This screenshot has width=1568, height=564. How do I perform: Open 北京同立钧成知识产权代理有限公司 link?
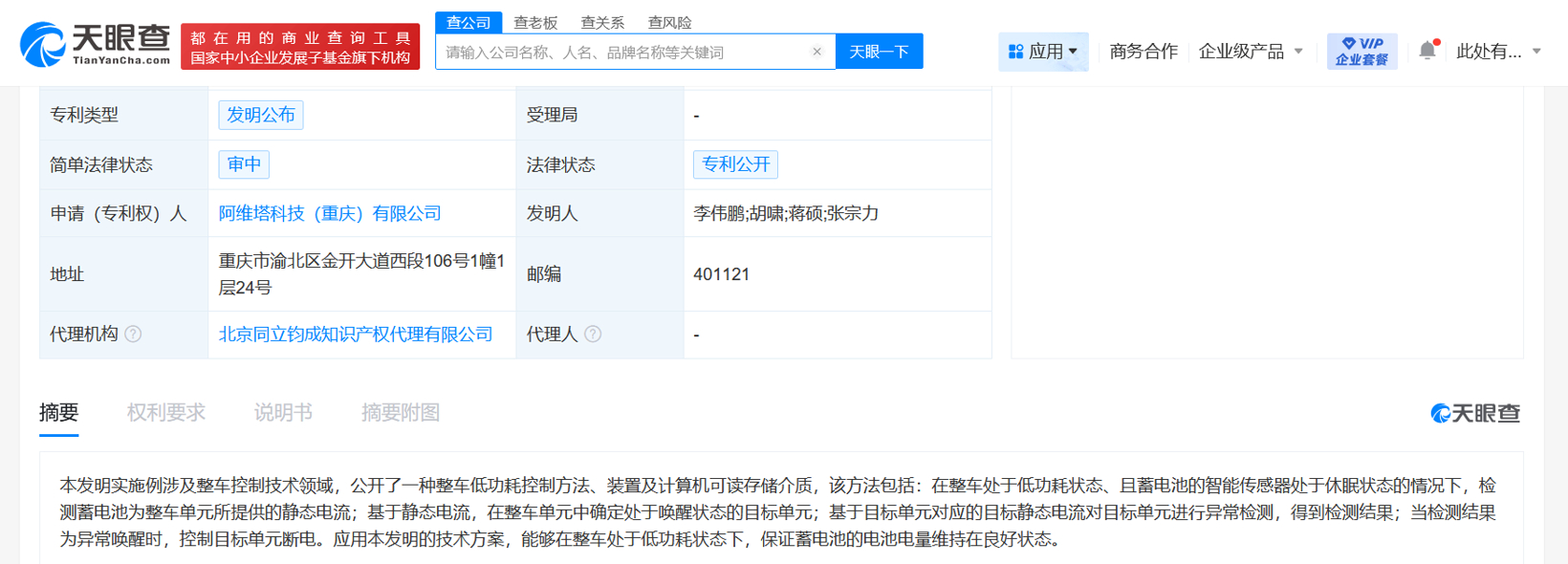click(x=356, y=334)
